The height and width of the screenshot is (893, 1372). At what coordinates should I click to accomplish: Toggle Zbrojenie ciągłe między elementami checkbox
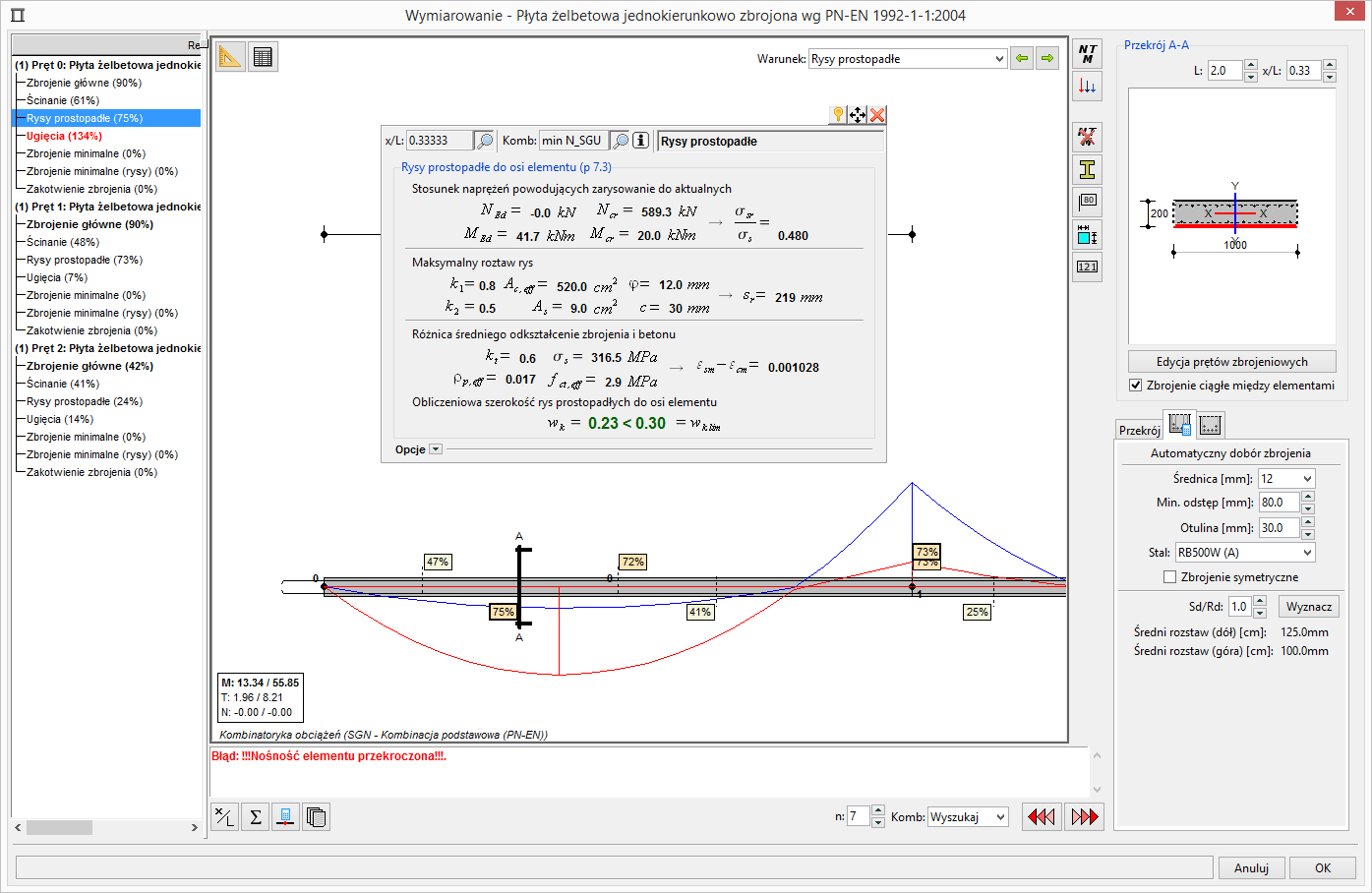click(1136, 386)
